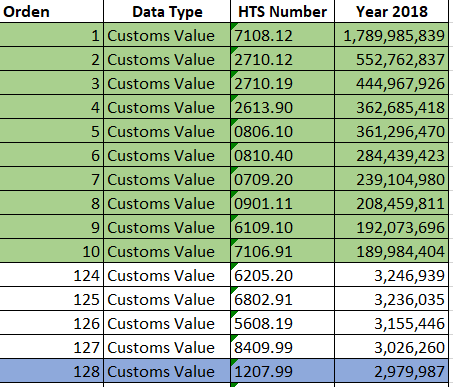Click Orden cell with value 3
Image resolution: width=453 pixels, height=387 pixels.
tap(51, 83)
